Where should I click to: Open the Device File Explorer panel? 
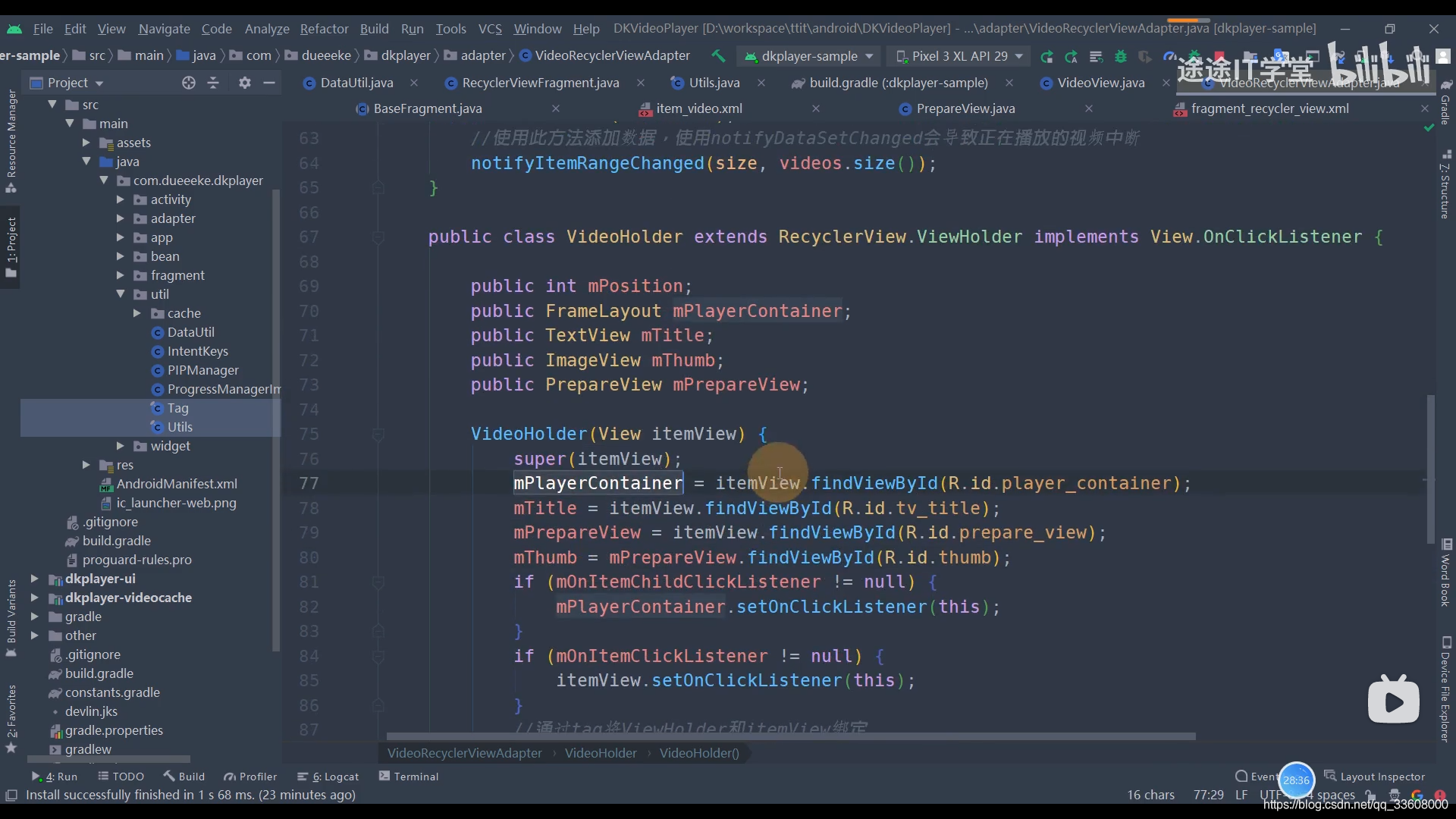point(1446,689)
